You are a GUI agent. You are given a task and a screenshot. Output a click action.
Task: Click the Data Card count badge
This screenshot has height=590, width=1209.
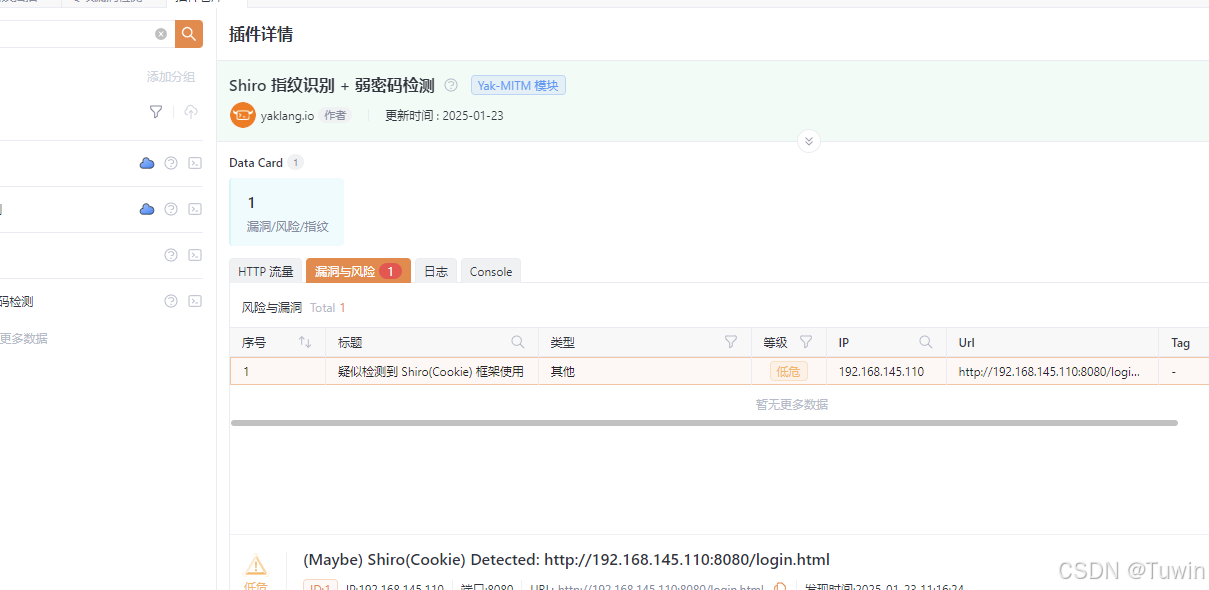tap(296, 162)
